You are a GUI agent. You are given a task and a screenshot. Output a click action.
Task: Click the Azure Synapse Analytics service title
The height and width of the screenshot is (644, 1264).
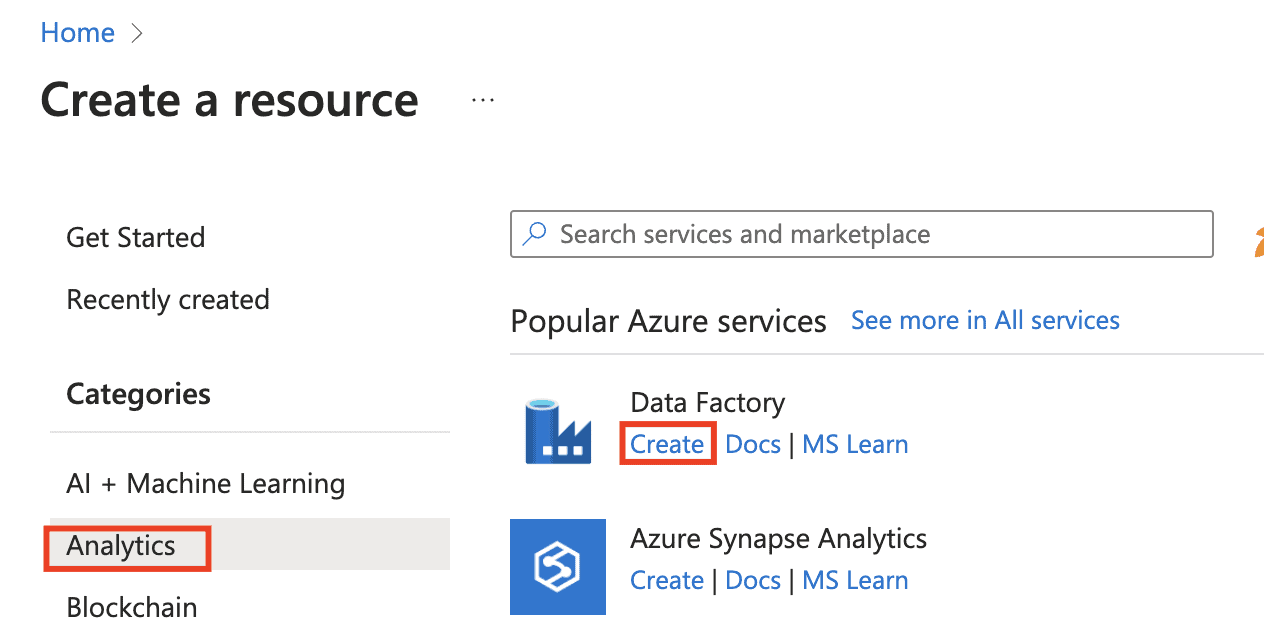778,539
